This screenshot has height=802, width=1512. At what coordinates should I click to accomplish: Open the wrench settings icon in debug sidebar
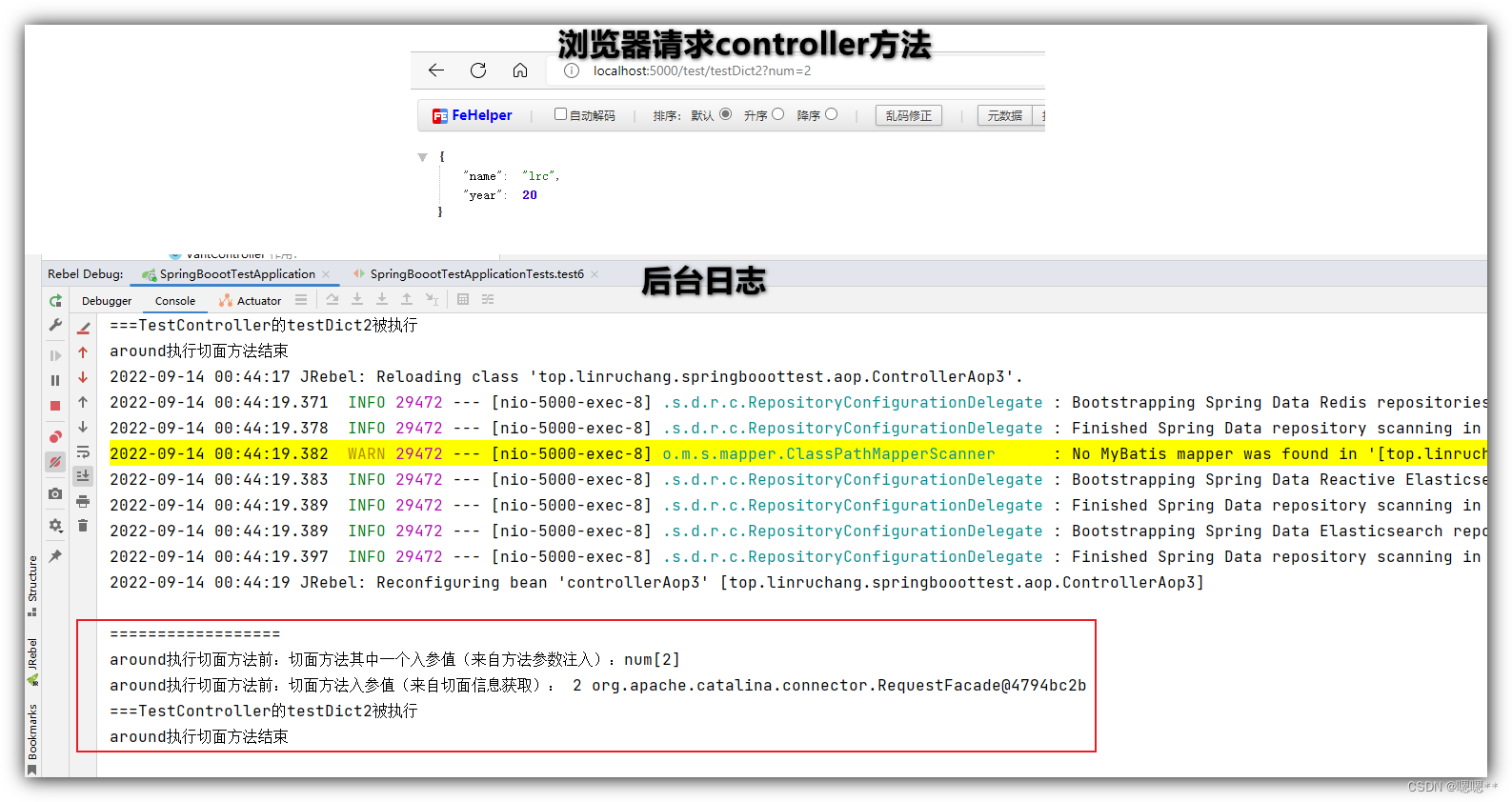coord(55,326)
